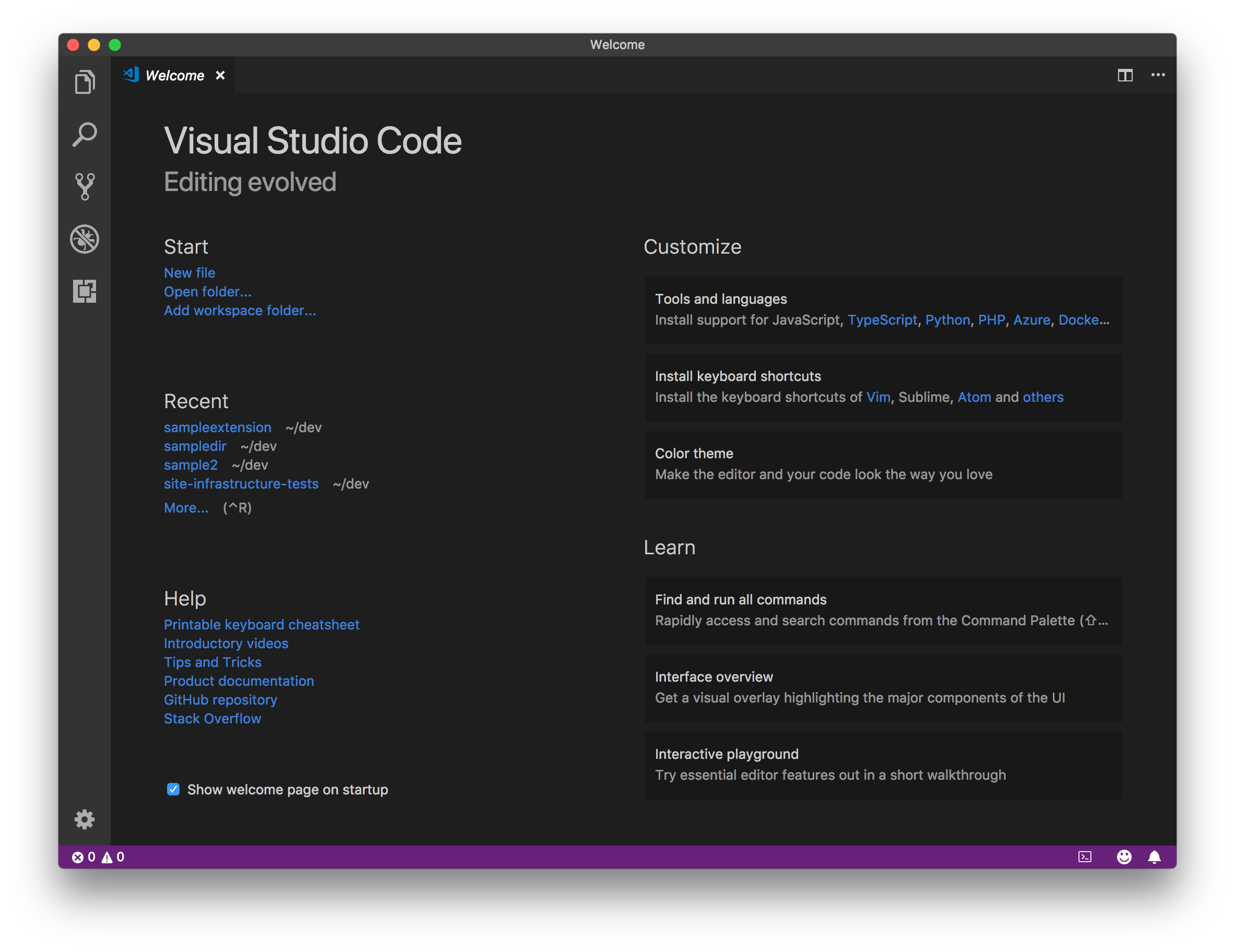Click the feedback smiley icon
The width and height of the screenshot is (1235, 952).
click(1124, 857)
